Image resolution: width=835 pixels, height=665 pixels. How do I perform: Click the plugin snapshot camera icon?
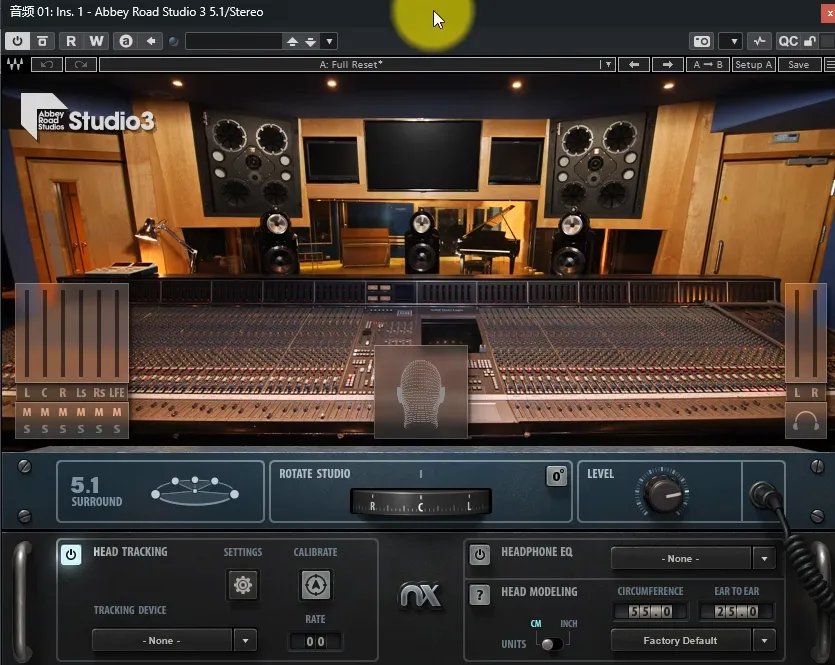coord(702,41)
